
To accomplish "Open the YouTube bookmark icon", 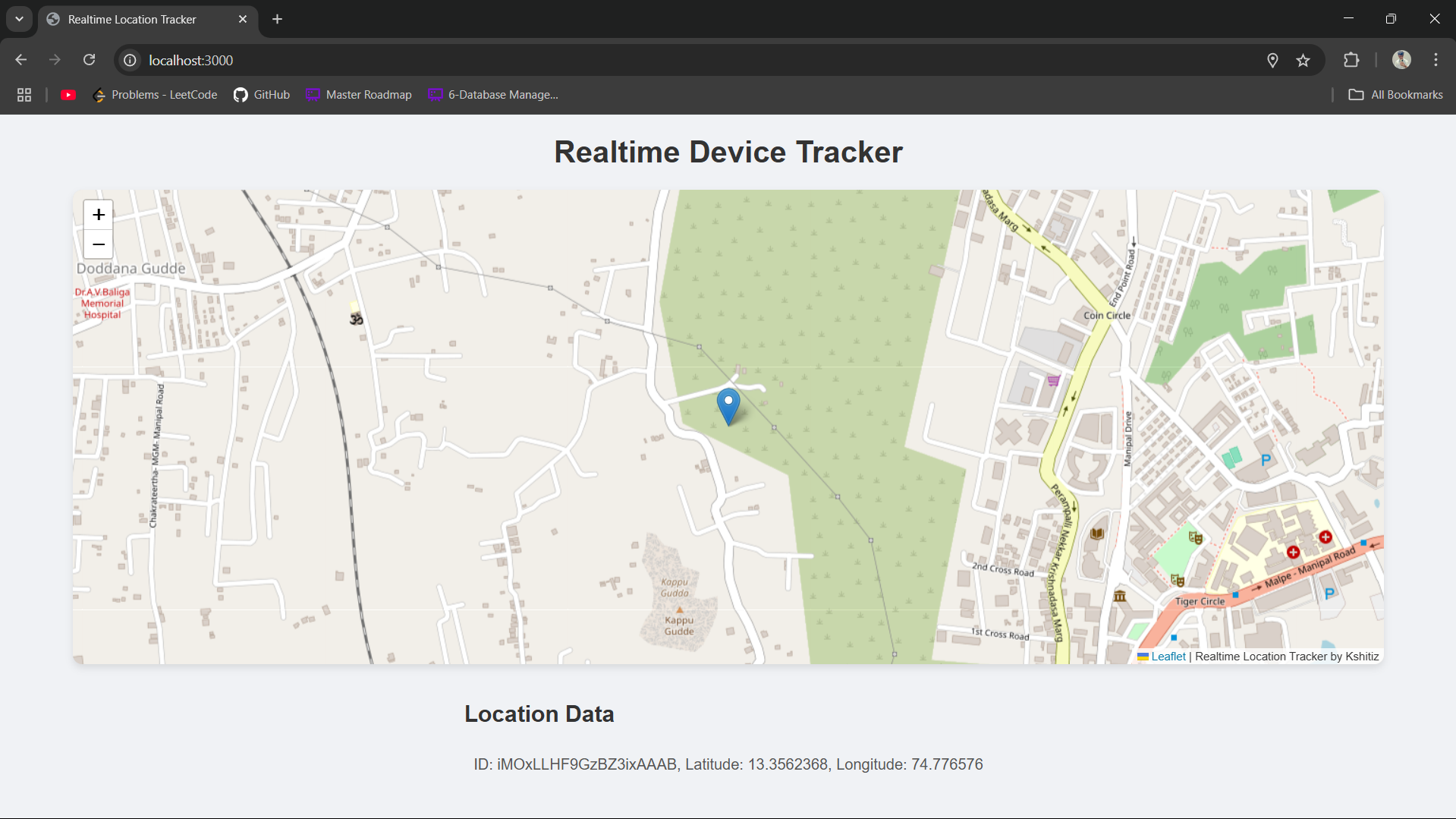I will tap(68, 95).
